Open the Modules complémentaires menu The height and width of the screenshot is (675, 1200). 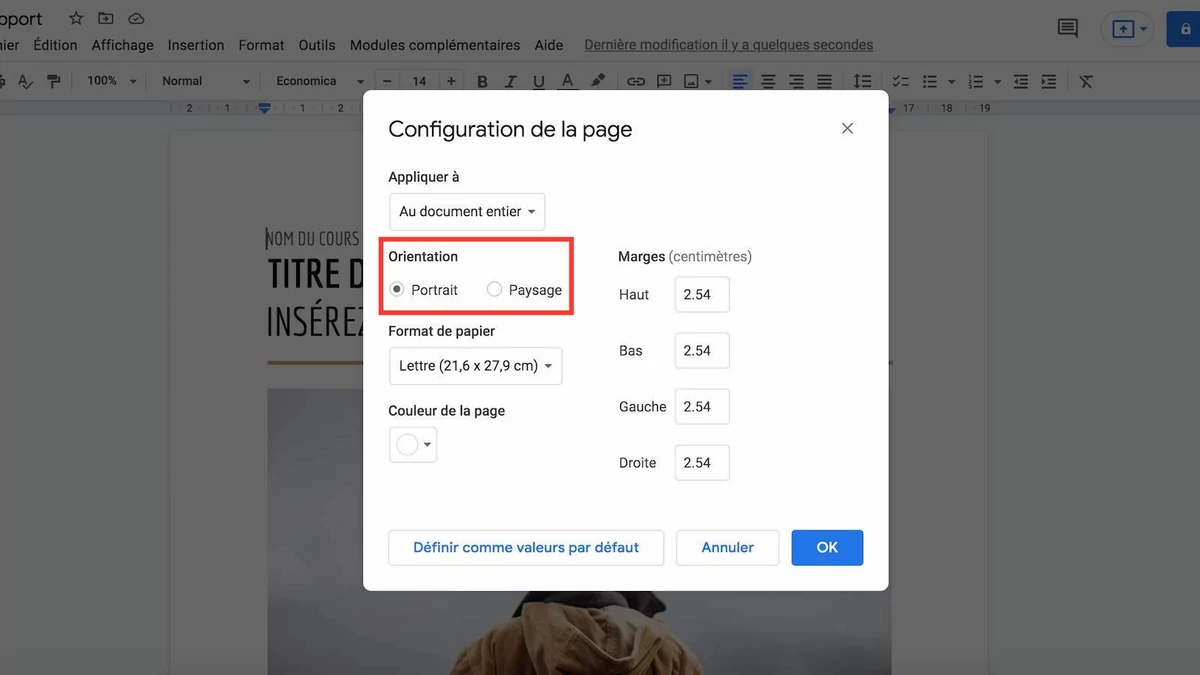pyautogui.click(x=435, y=45)
